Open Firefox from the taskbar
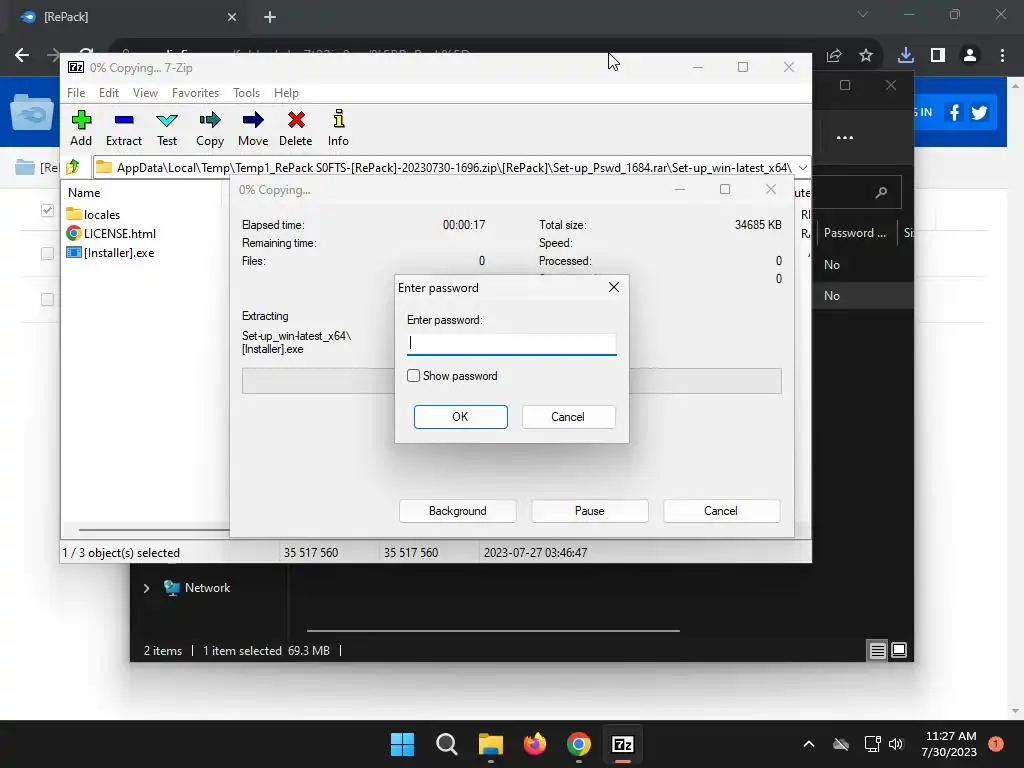The height and width of the screenshot is (768, 1024). pos(535,744)
